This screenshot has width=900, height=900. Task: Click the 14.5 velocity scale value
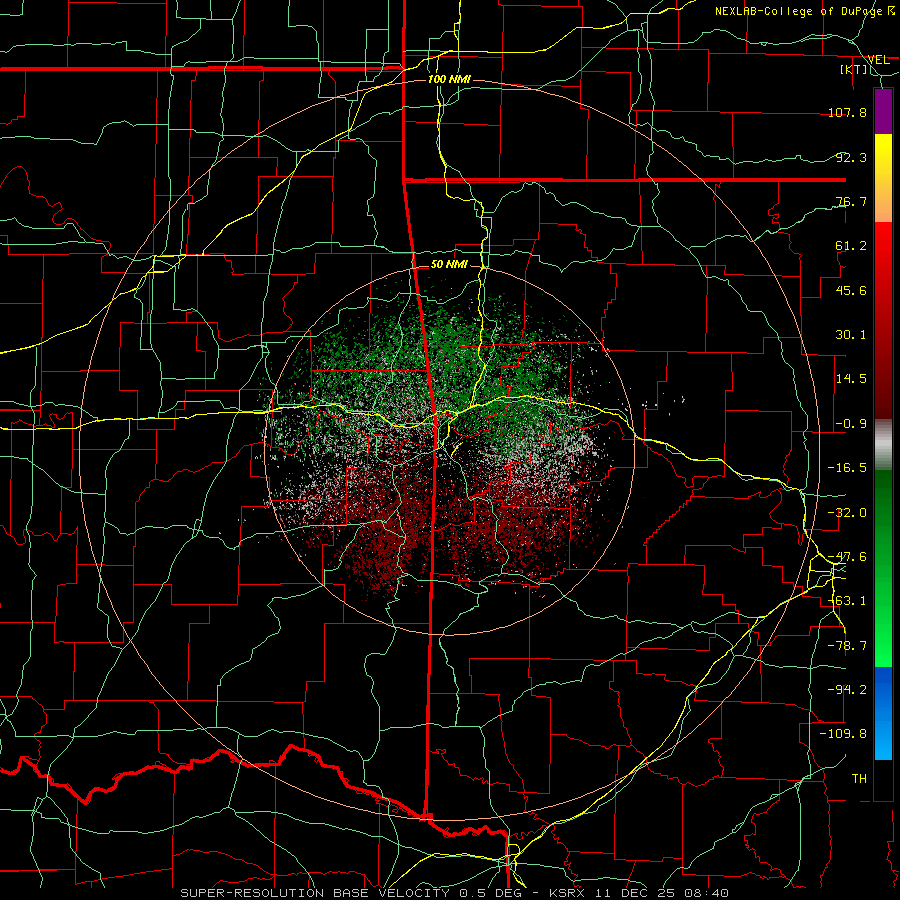pyautogui.click(x=851, y=379)
